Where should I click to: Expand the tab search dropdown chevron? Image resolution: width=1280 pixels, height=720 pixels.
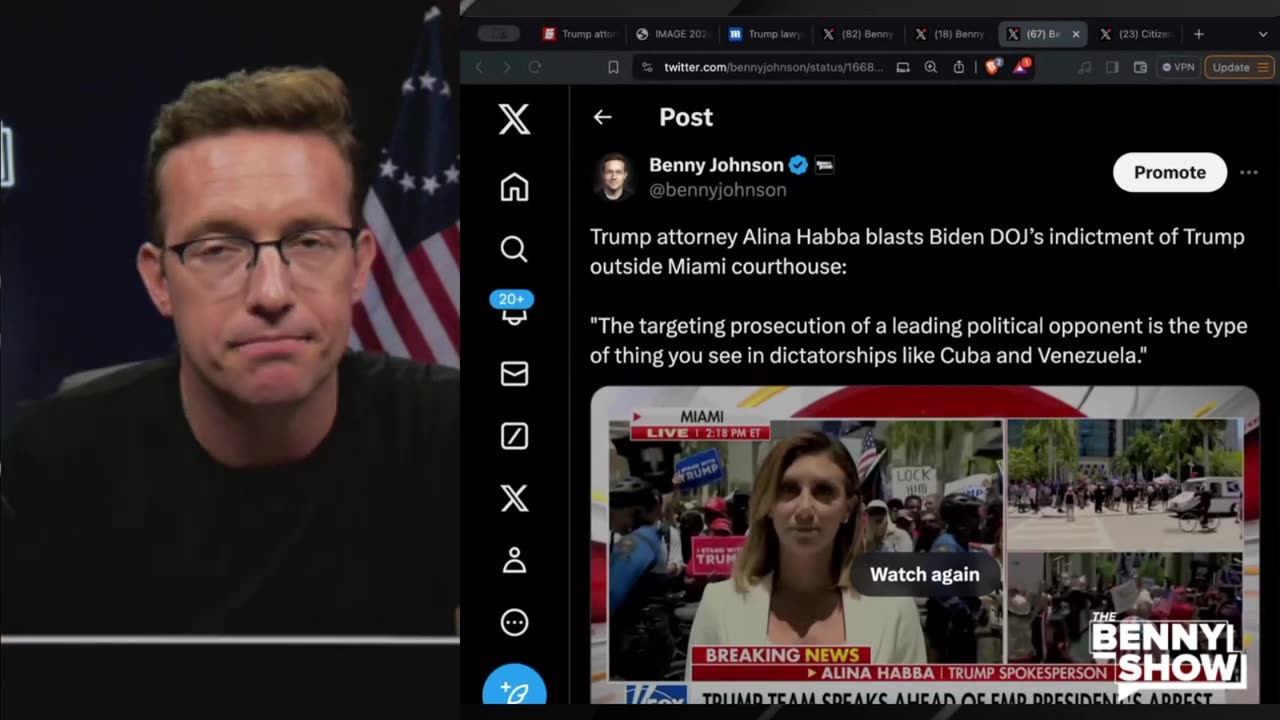tap(1262, 34)
